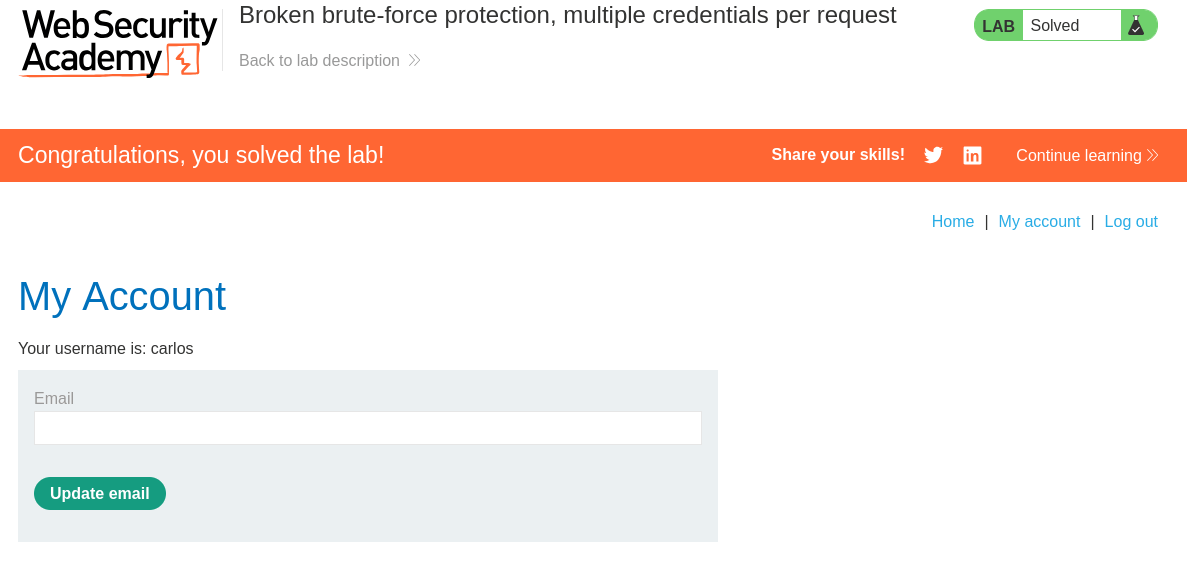This screenshot has height=577, width=1187.
Task: Switch to My account
Action: [1039, 221]
